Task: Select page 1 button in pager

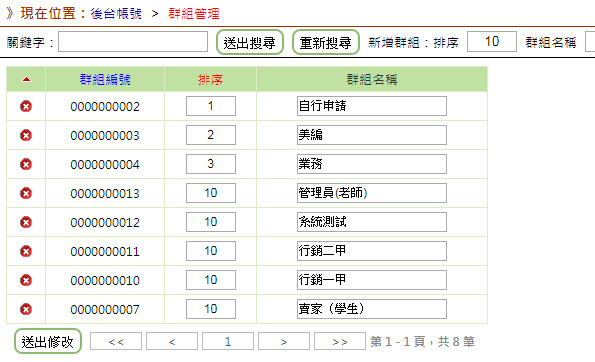Action: (x=228, y=341)
